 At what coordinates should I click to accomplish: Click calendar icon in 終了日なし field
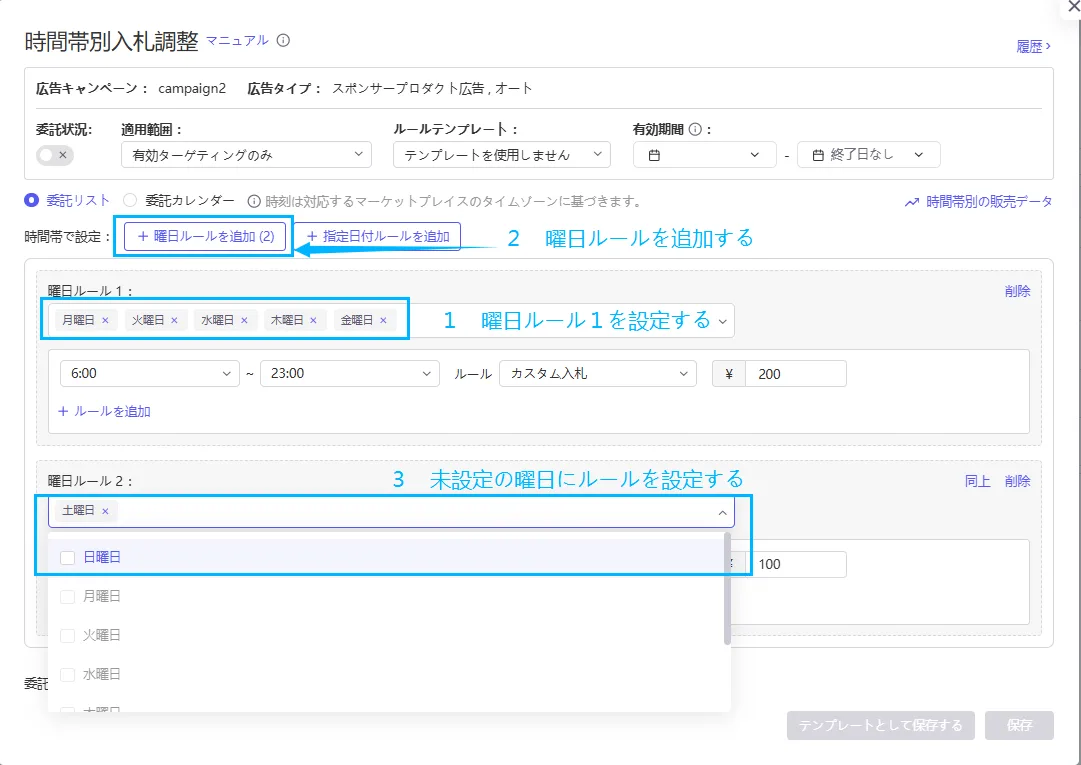point(818,155)
